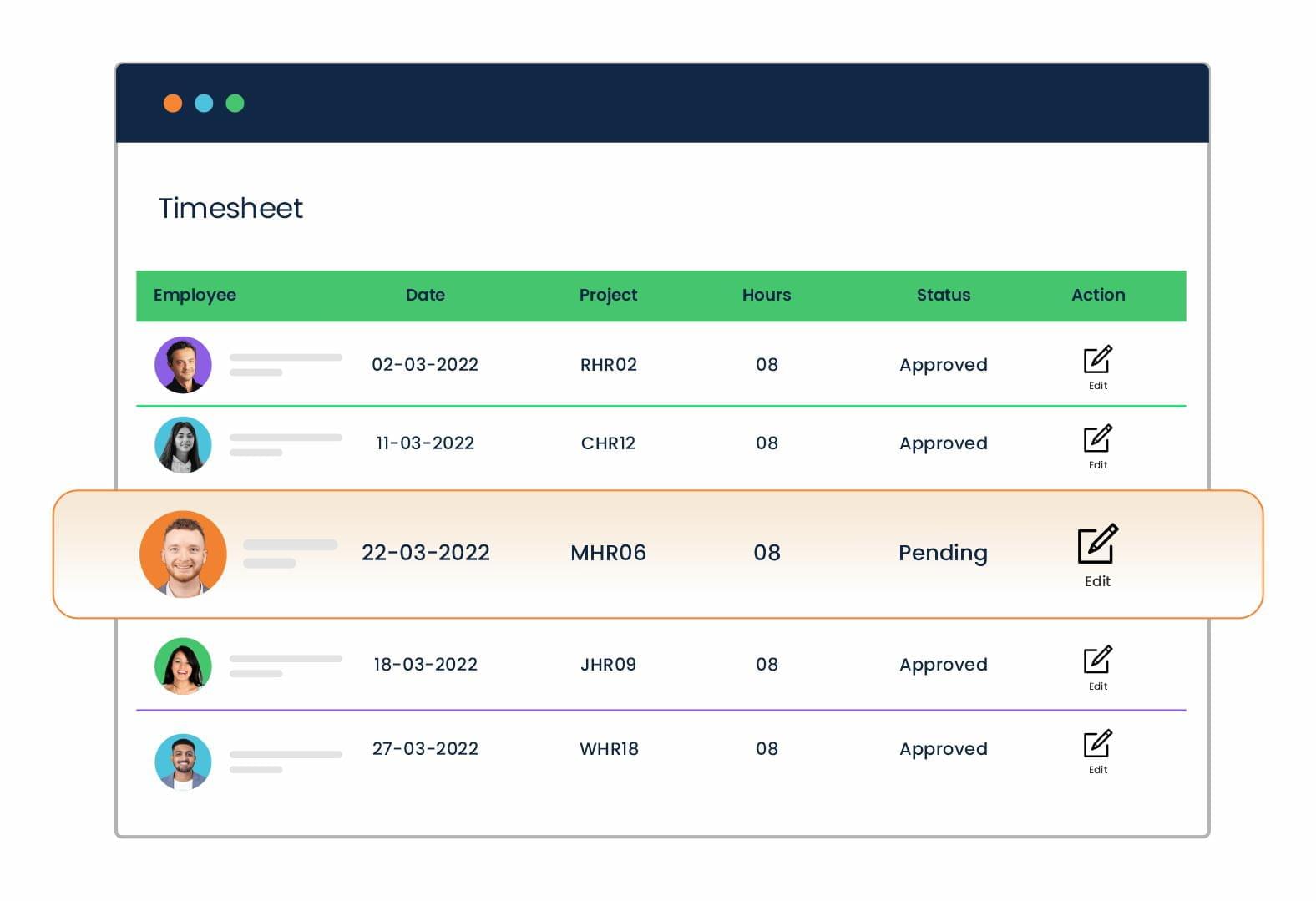This screenshot has height=901, width=1316.
Task: Select employee avatar in the WHR18 row
Action: [x=183, y=762]
